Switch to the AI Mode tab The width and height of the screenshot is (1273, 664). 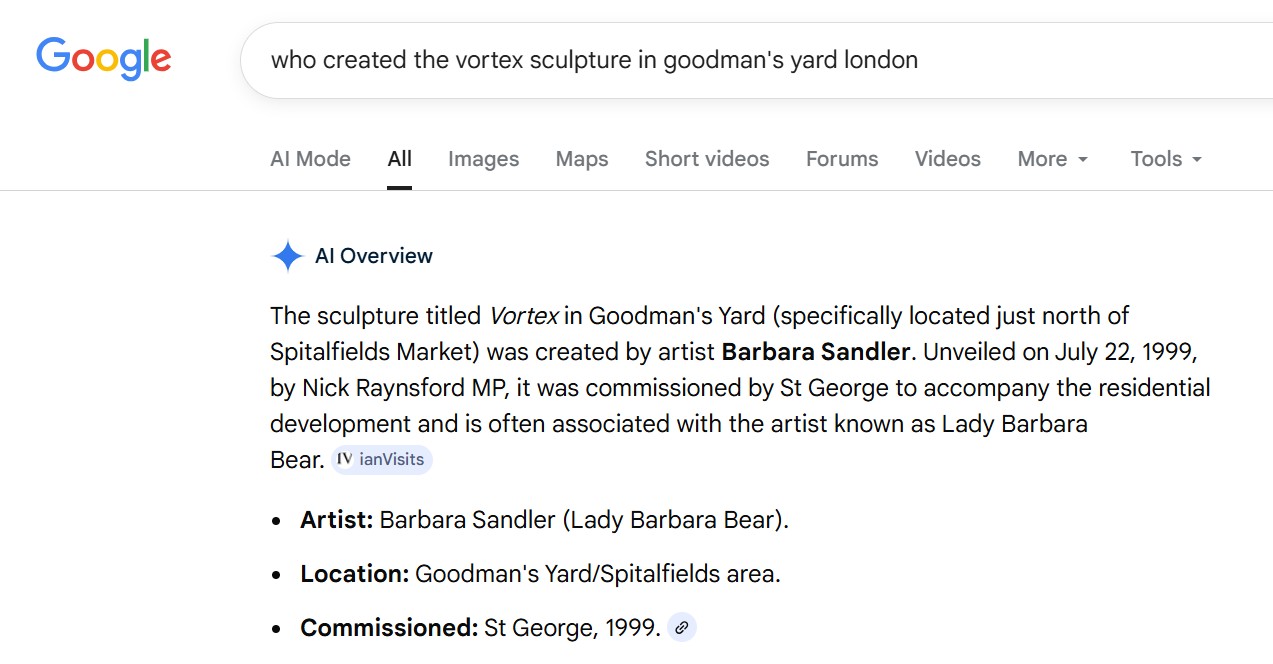310,159
